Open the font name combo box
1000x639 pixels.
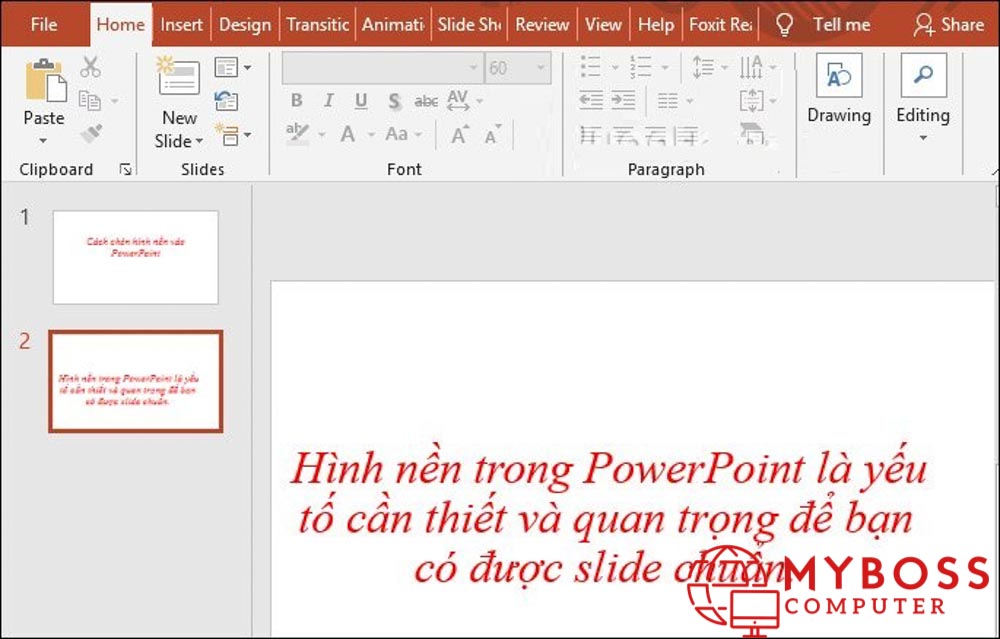381,68
